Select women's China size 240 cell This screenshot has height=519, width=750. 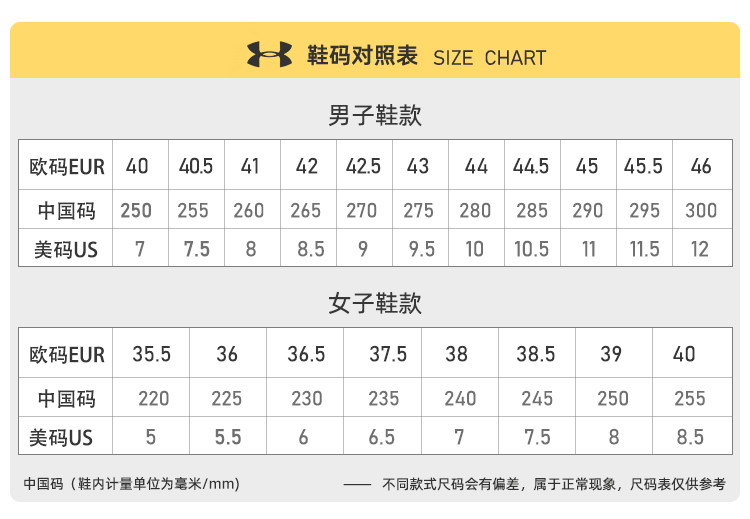click(459, 398)
